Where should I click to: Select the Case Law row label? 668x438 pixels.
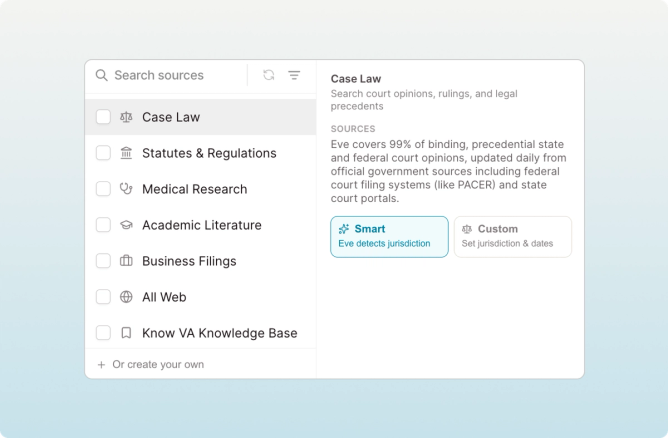tap(171, 117)
